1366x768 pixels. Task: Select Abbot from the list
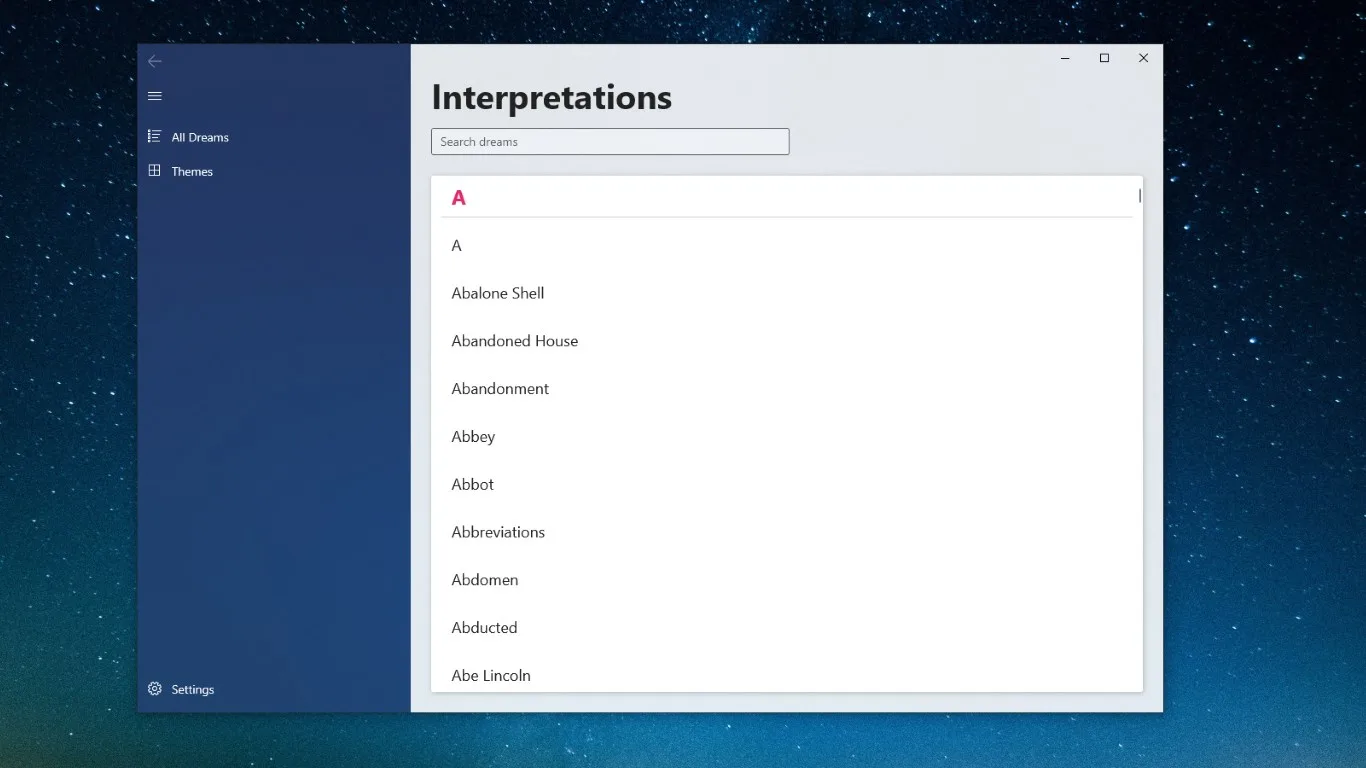[787, 485]
